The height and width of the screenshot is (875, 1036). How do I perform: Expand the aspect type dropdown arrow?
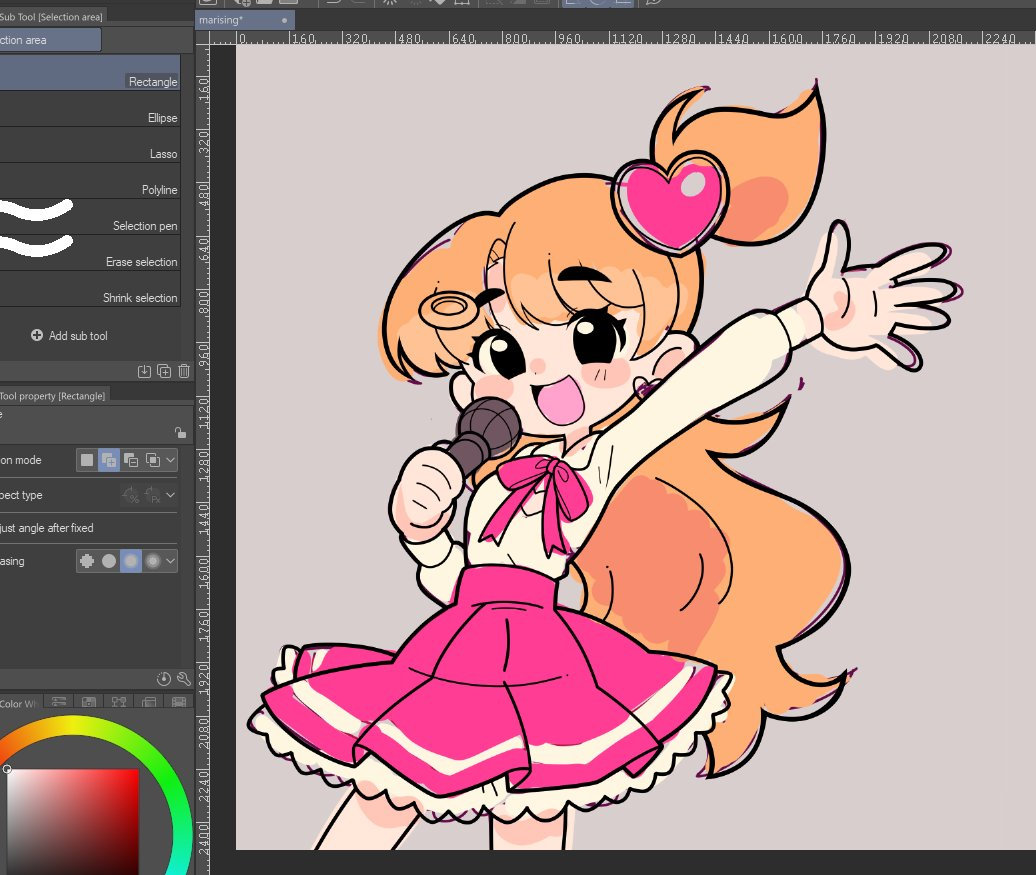point(171,495)
